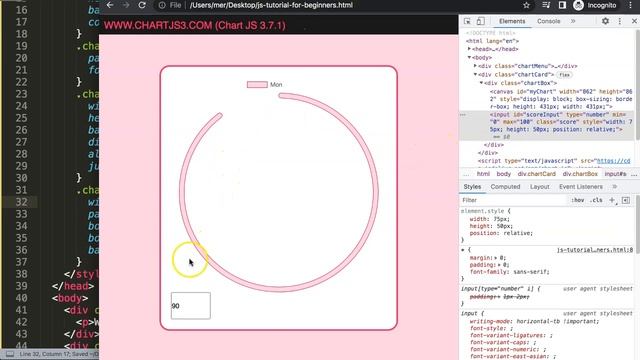The width and height of the screenshot is (640, 360).
Task: Open the Layout tab
Action: (x=540, y=187)
